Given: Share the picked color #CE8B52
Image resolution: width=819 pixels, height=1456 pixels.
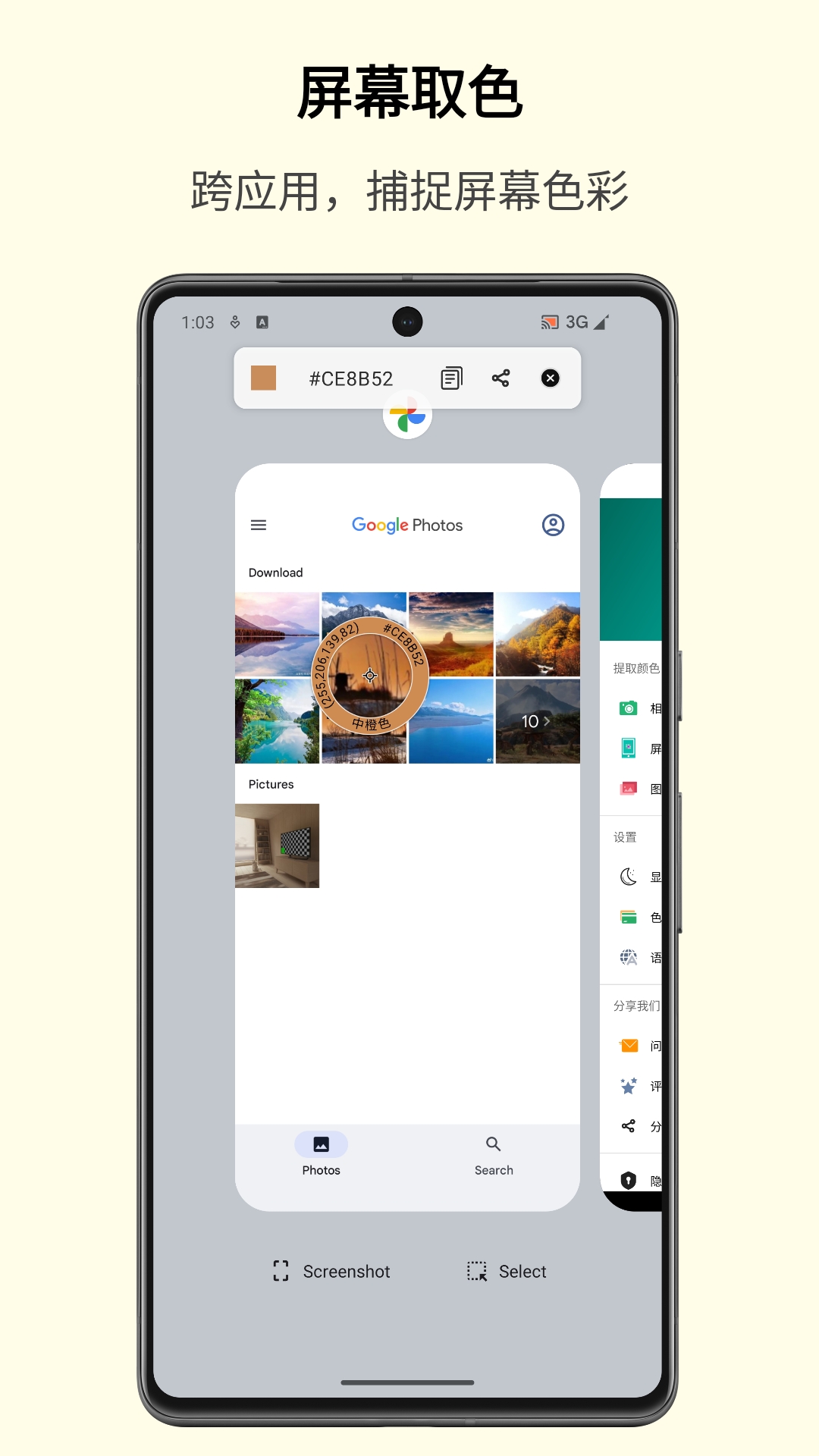Looking at the screenshot, I should [x=500, y=378].
